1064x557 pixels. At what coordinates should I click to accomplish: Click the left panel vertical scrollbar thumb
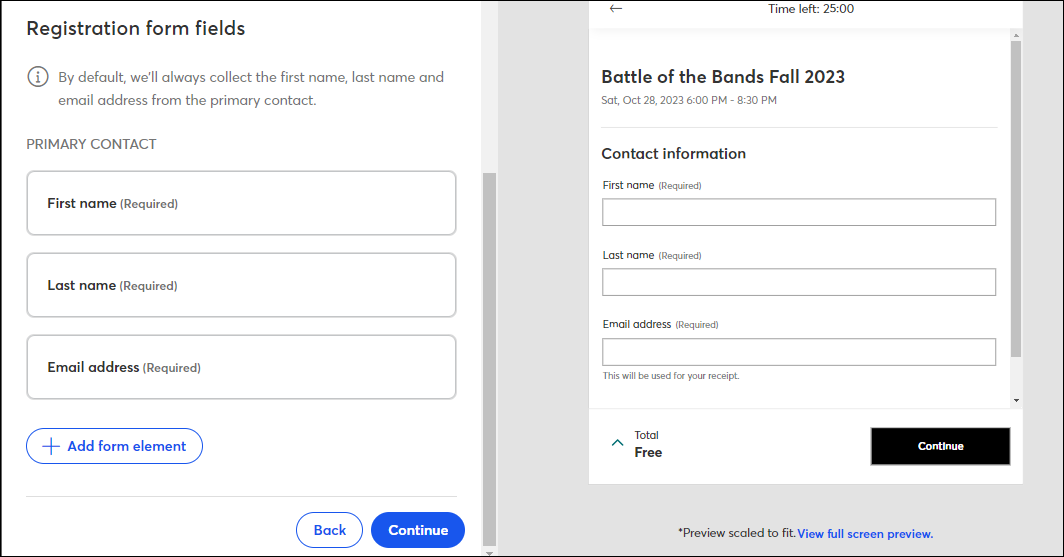pos(489,360)
